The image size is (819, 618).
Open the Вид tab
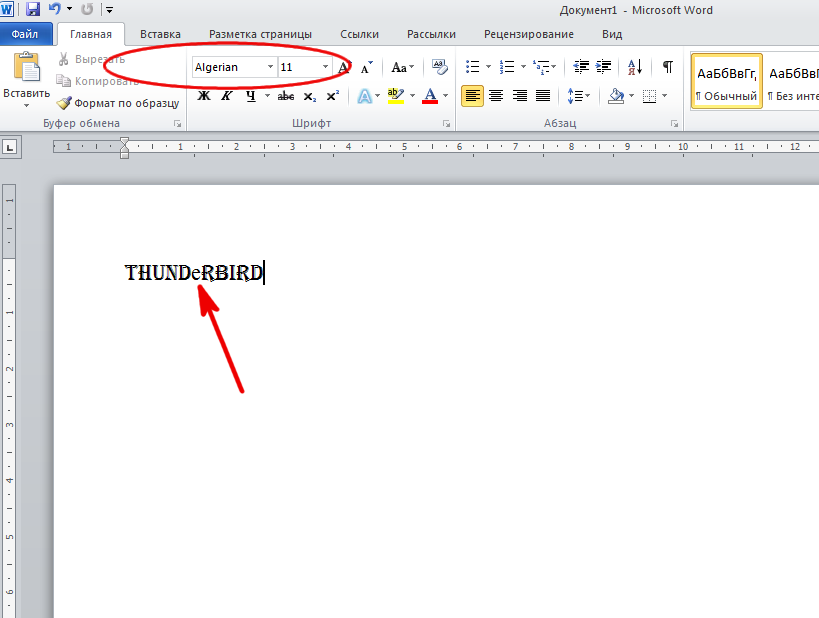(612, 34)
